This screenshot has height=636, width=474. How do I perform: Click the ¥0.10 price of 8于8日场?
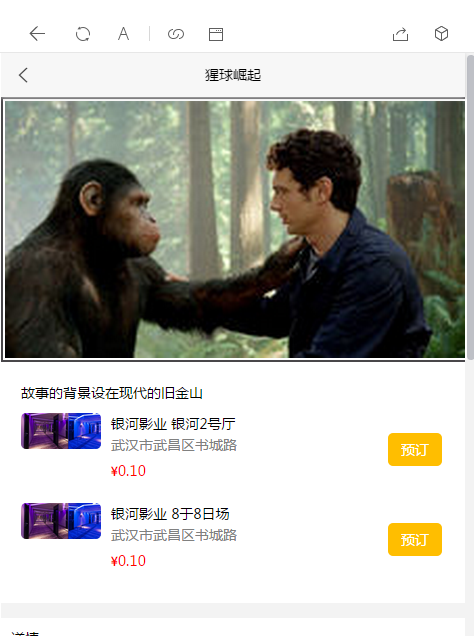tap(128, 561)
